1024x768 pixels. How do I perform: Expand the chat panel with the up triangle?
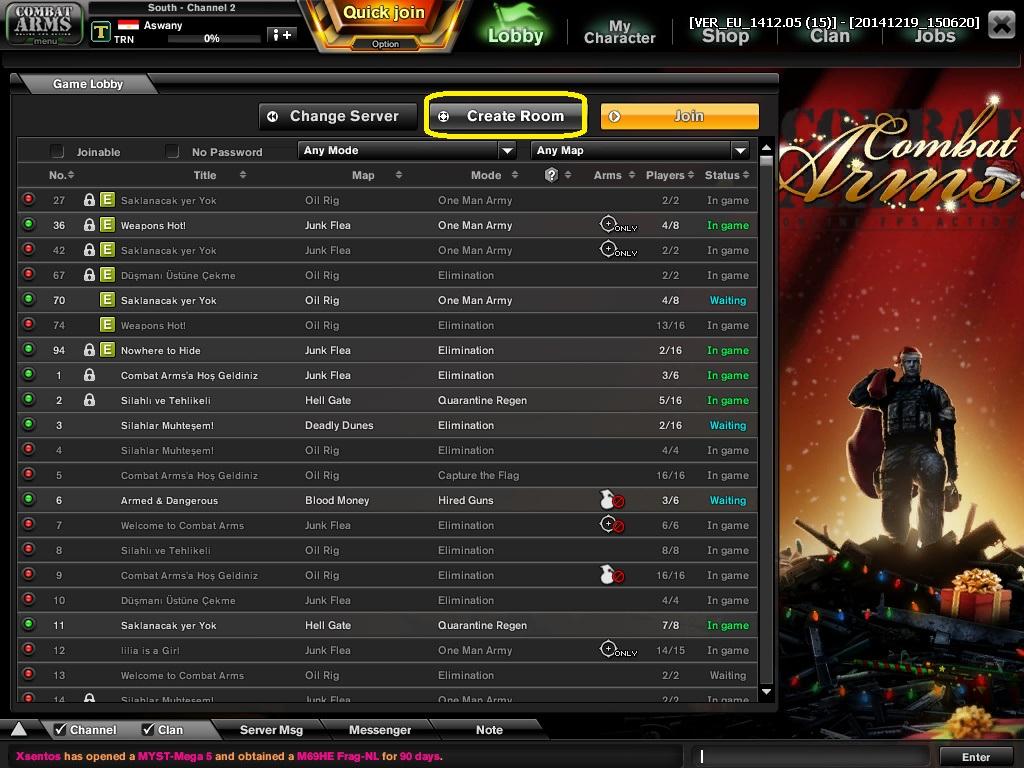tap(19, 729)
